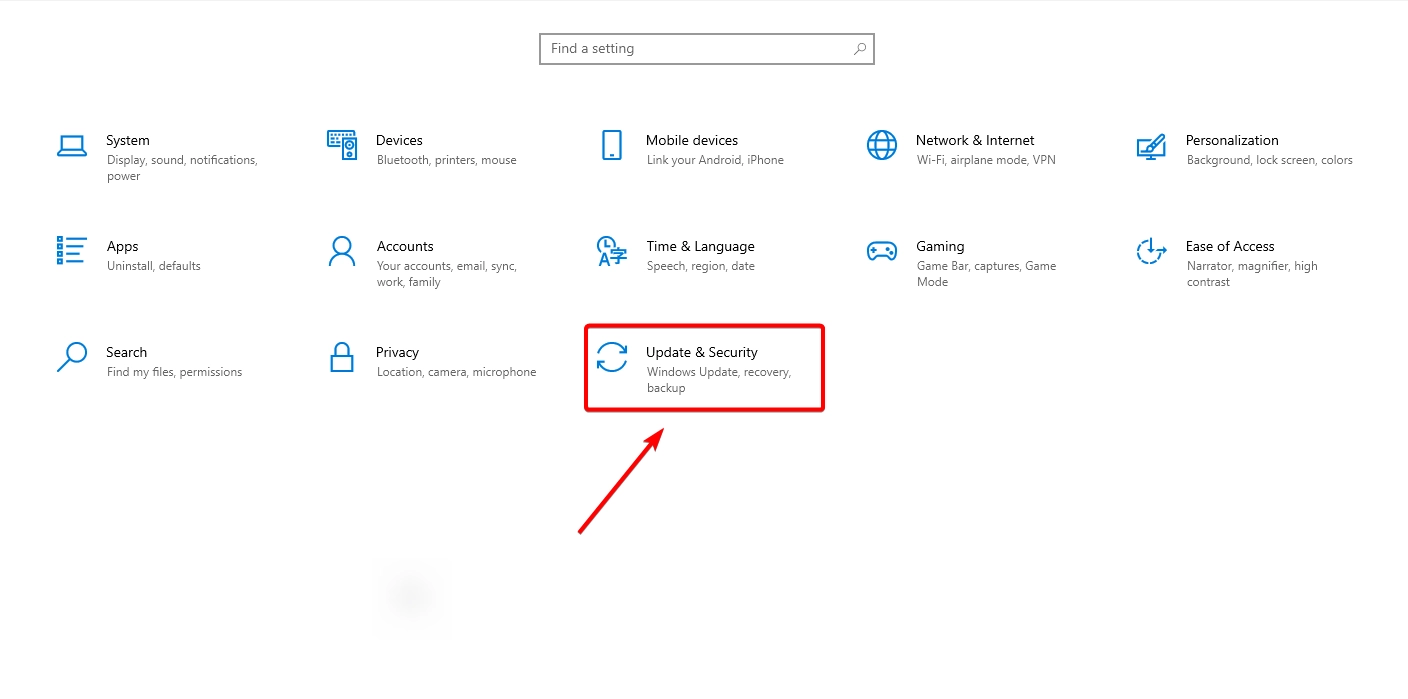Click the Devices keyboard and speaker icon
The image size is (1408, 699).
coord(342,145)
